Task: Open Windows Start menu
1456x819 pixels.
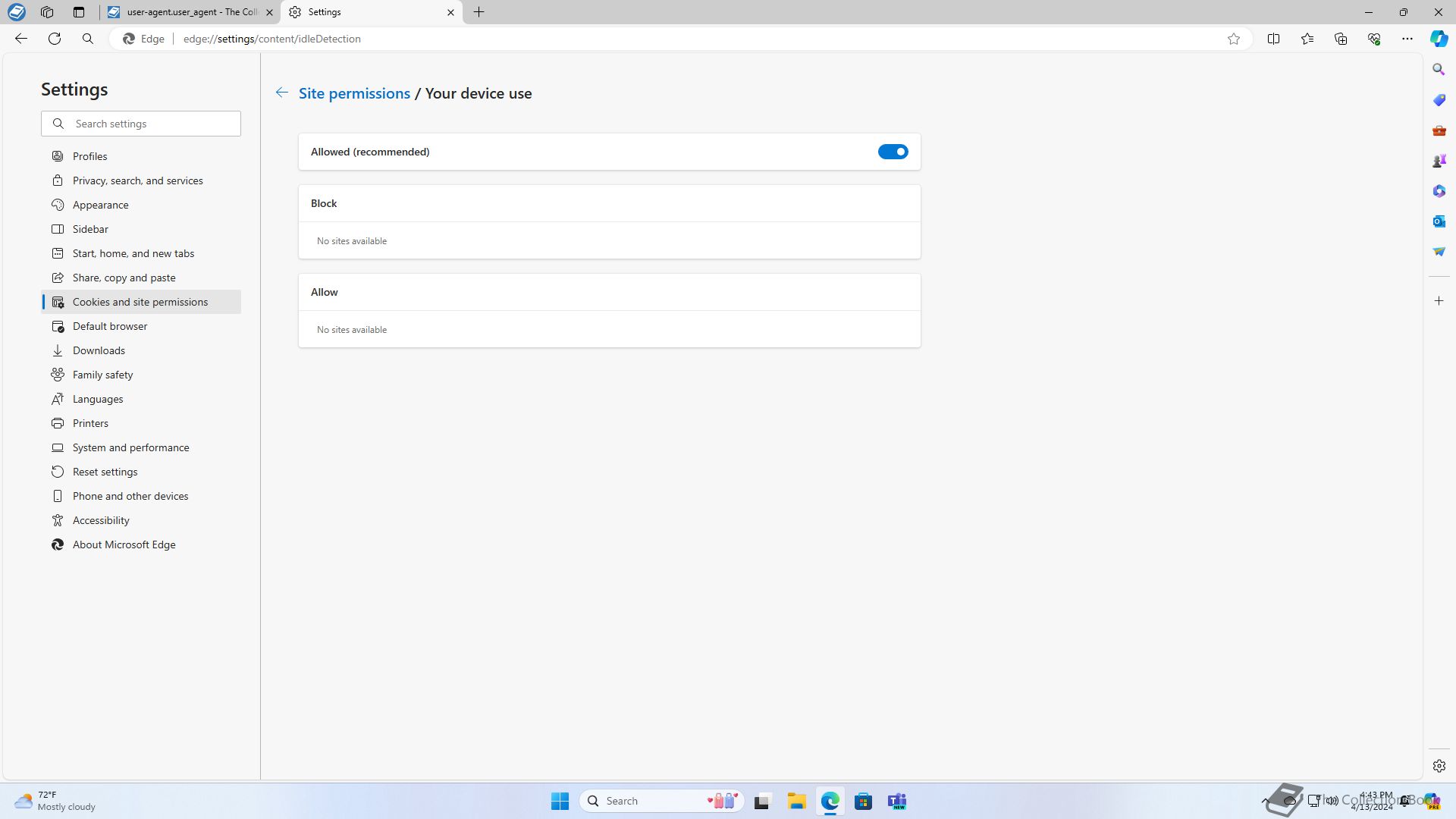Action: (x=560, y=801)
